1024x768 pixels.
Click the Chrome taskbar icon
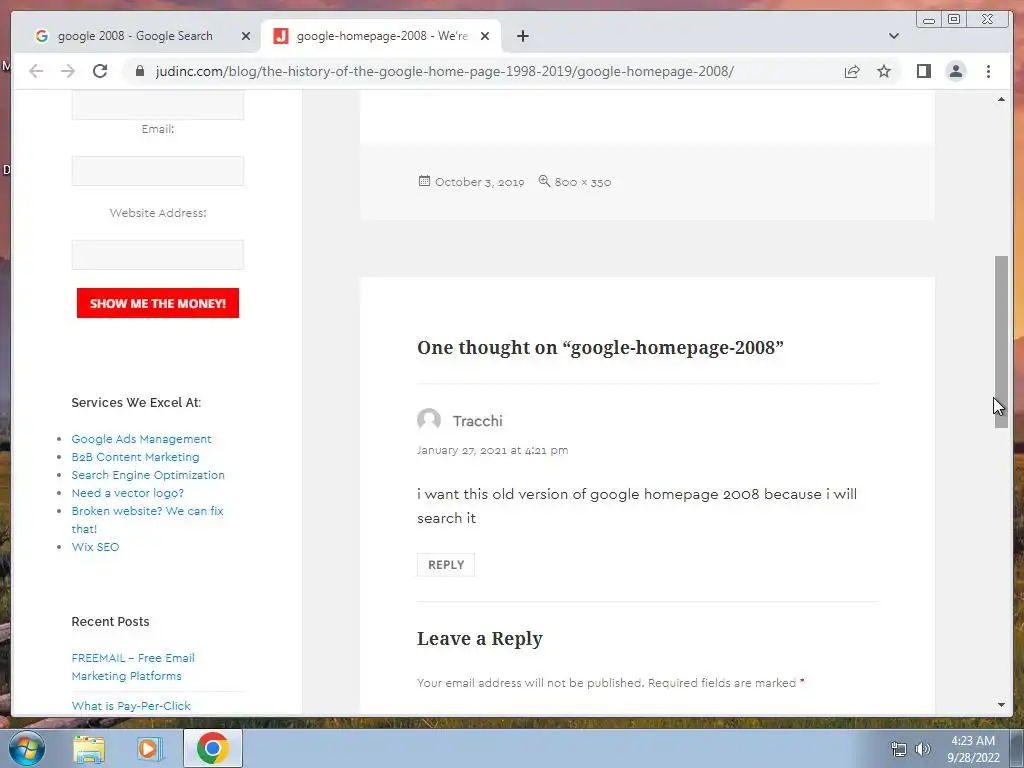[212, 748]
